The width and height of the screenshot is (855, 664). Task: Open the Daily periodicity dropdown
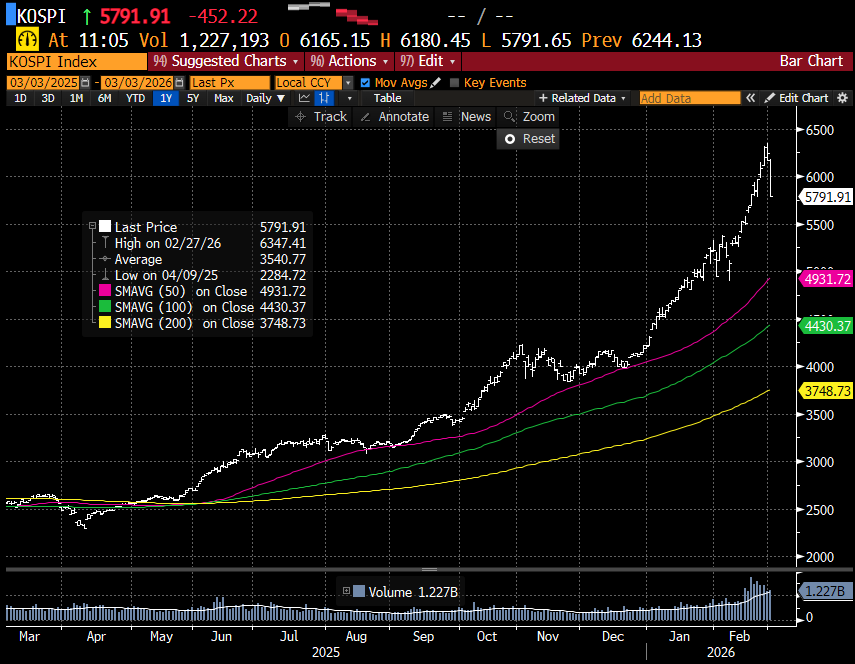[263, 98]
